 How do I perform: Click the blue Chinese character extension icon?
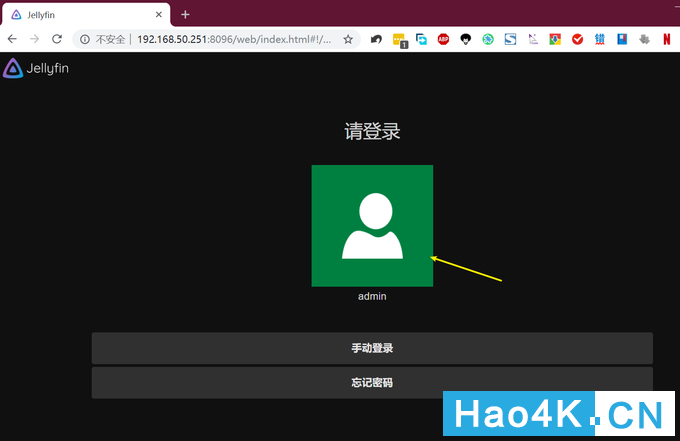tap(600, 39)
